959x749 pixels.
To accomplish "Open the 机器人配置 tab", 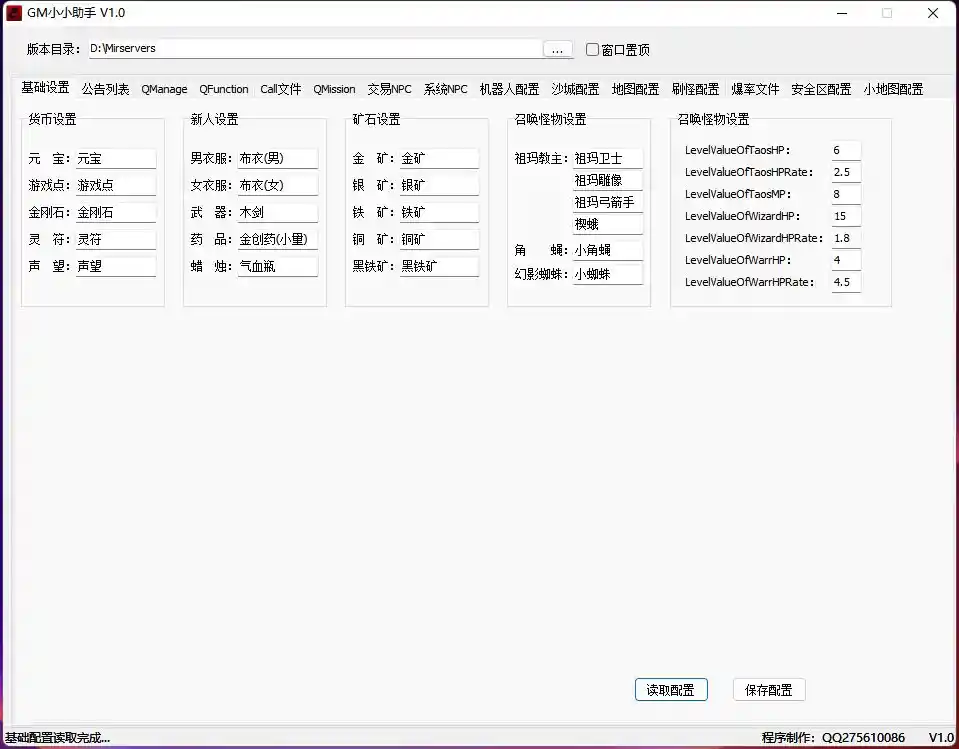I will point(509,89).
